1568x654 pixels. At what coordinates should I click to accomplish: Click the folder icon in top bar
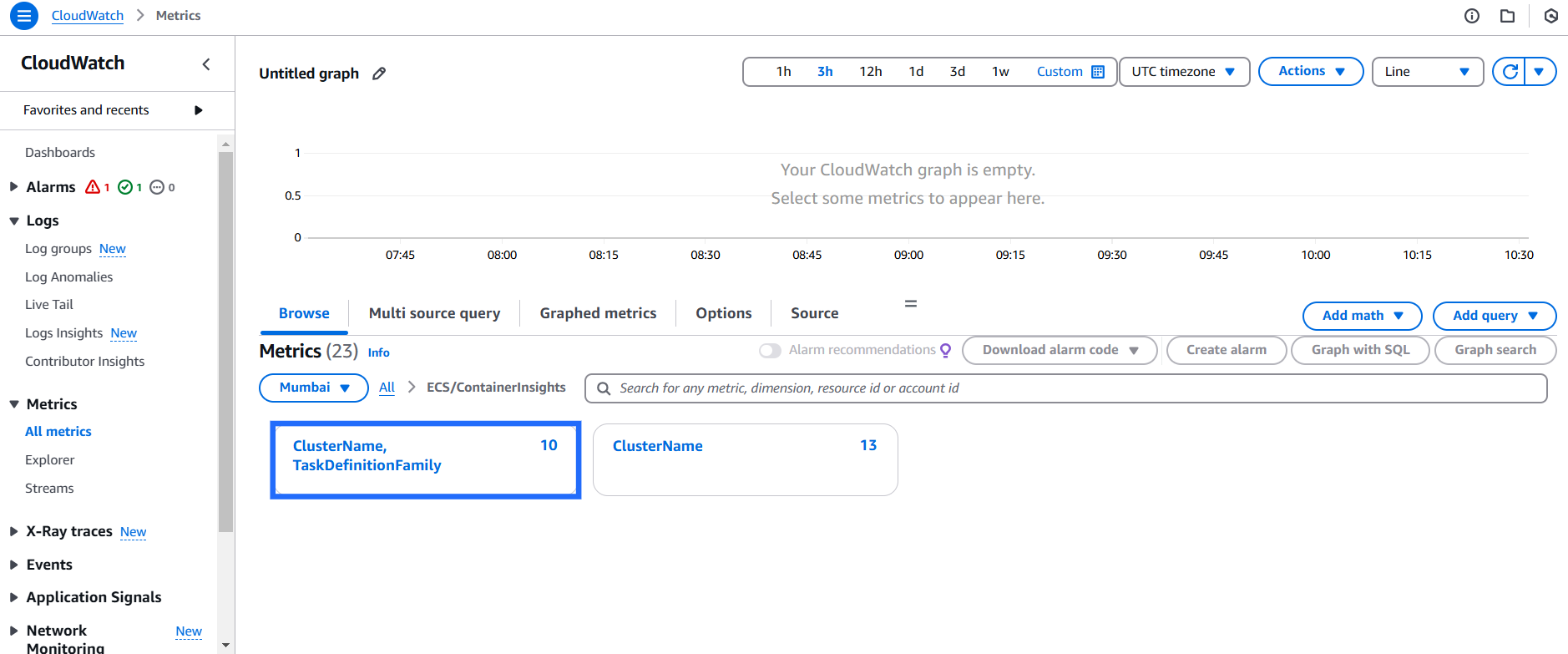click(x=1507, y=16)
